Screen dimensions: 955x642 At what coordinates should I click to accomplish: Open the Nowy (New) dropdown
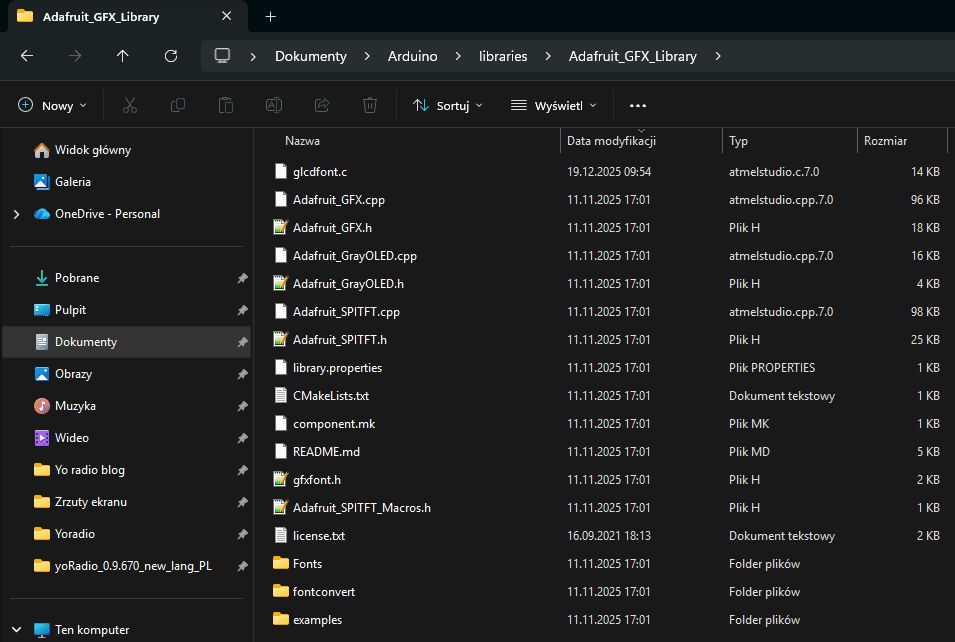[x=53, y=105]
